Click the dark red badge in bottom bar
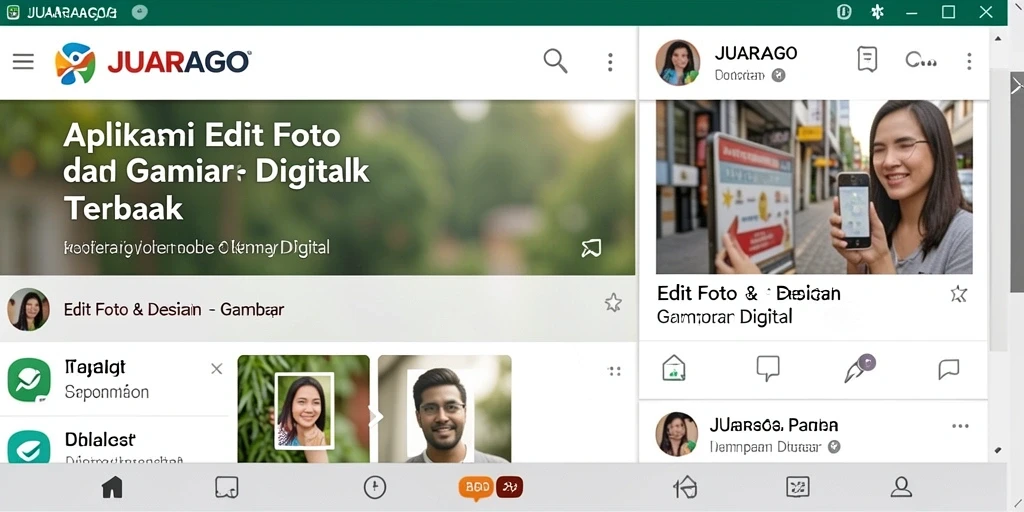The width and height of the screenshot is (1024, 512). click(509, 487)
